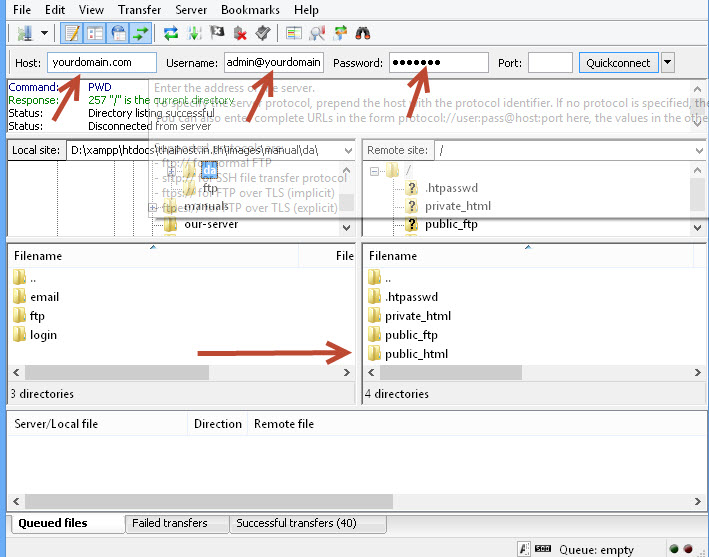Image resolution: width=709 pixels, height=557 pixels.
Task: Open the Server menu
Action: tap(191, 9)
